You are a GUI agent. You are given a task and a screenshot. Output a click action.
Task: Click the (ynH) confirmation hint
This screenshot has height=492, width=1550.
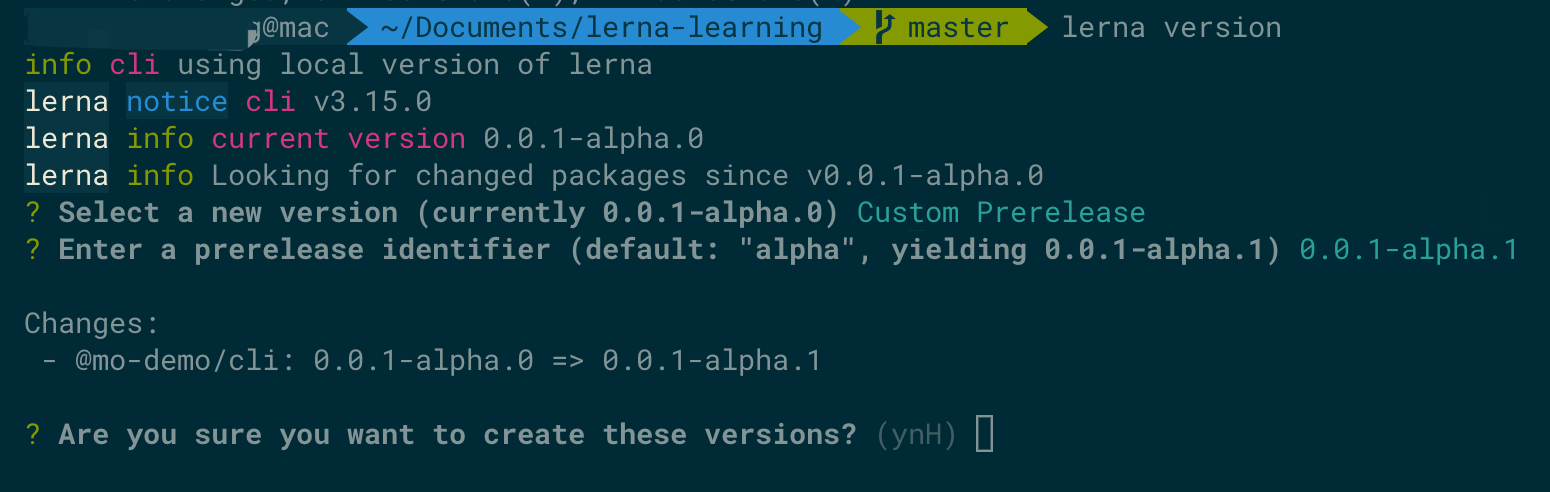click(916, 435)
